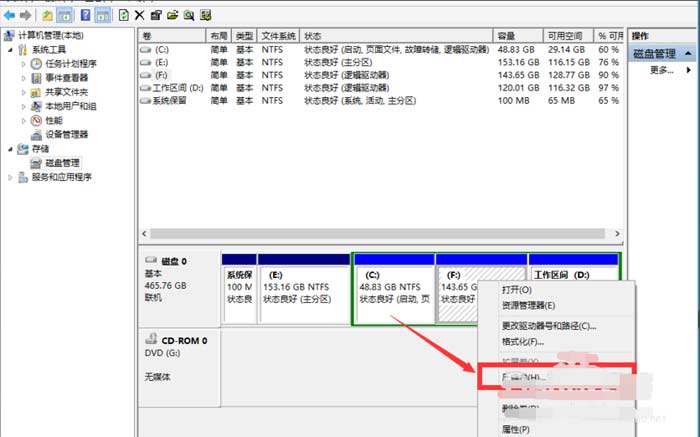Screen dimensions: 700x437
Task: Expand the 共享文件夹 node arrow
Action: (24, 92)
